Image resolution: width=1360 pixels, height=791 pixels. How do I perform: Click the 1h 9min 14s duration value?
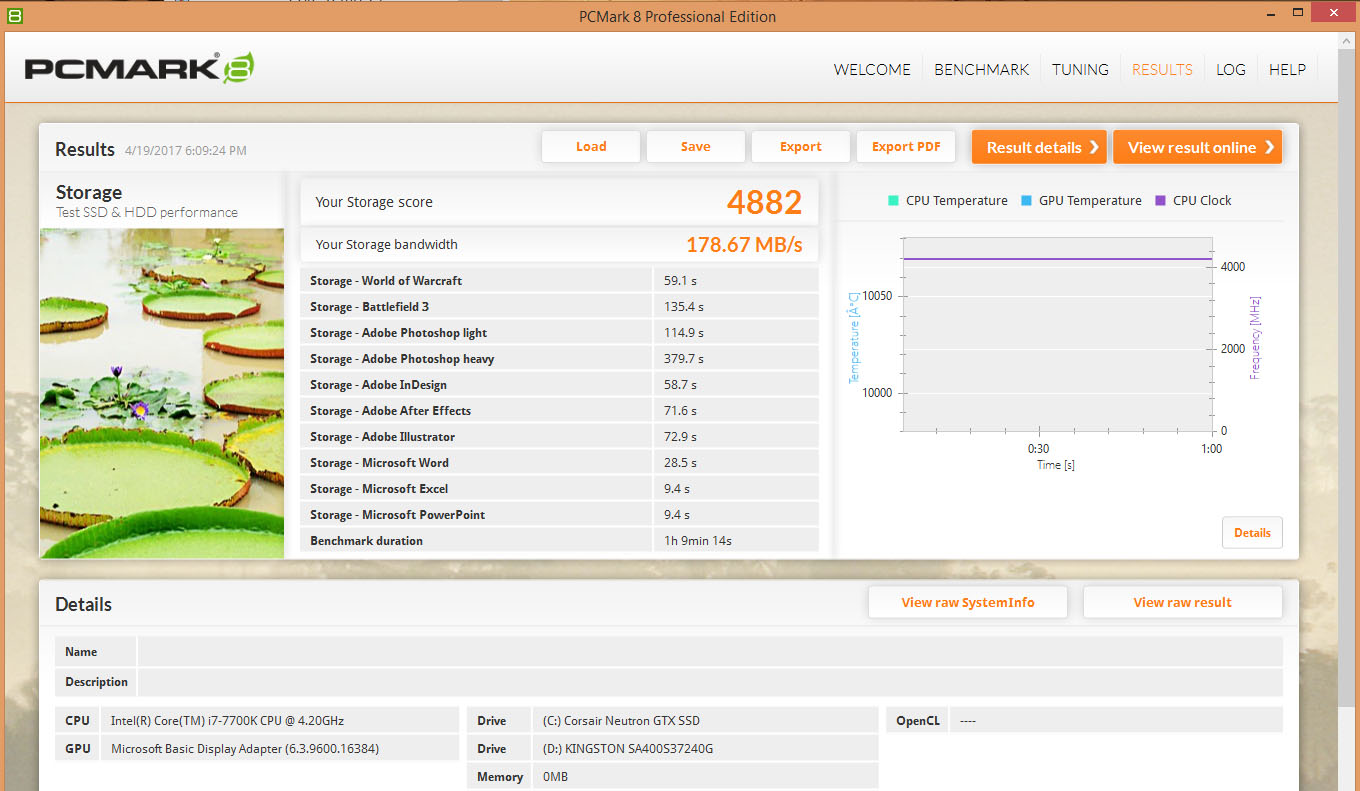pos(698,541)
